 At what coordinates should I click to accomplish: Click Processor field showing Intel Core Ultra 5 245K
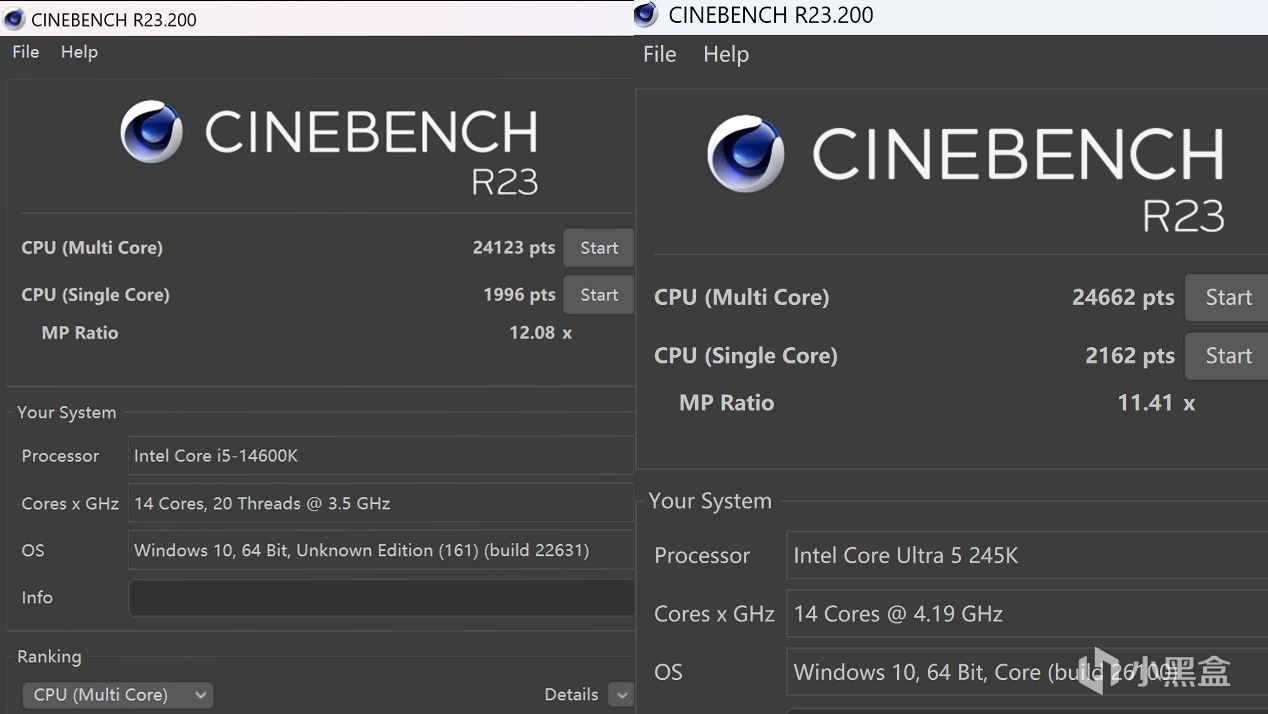1027,556
